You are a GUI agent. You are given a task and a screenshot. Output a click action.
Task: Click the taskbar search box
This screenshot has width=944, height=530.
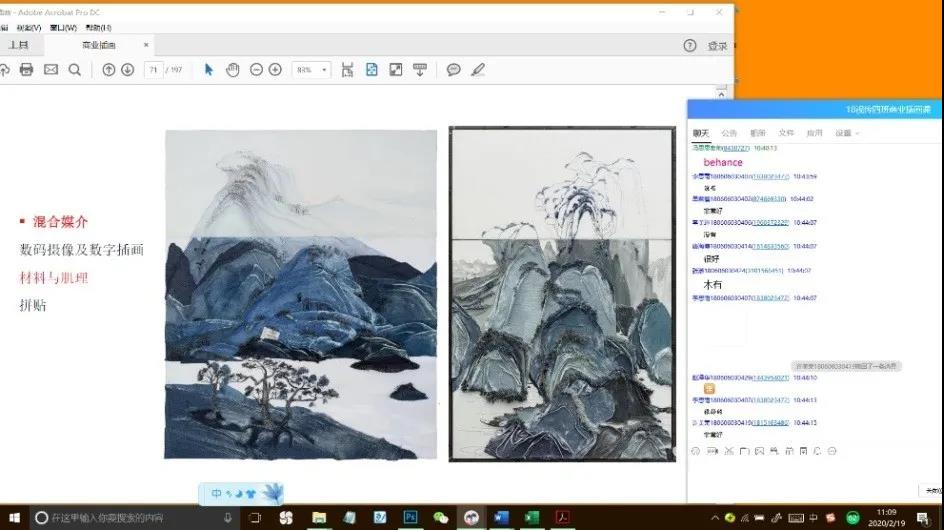(x=135, y=517)
